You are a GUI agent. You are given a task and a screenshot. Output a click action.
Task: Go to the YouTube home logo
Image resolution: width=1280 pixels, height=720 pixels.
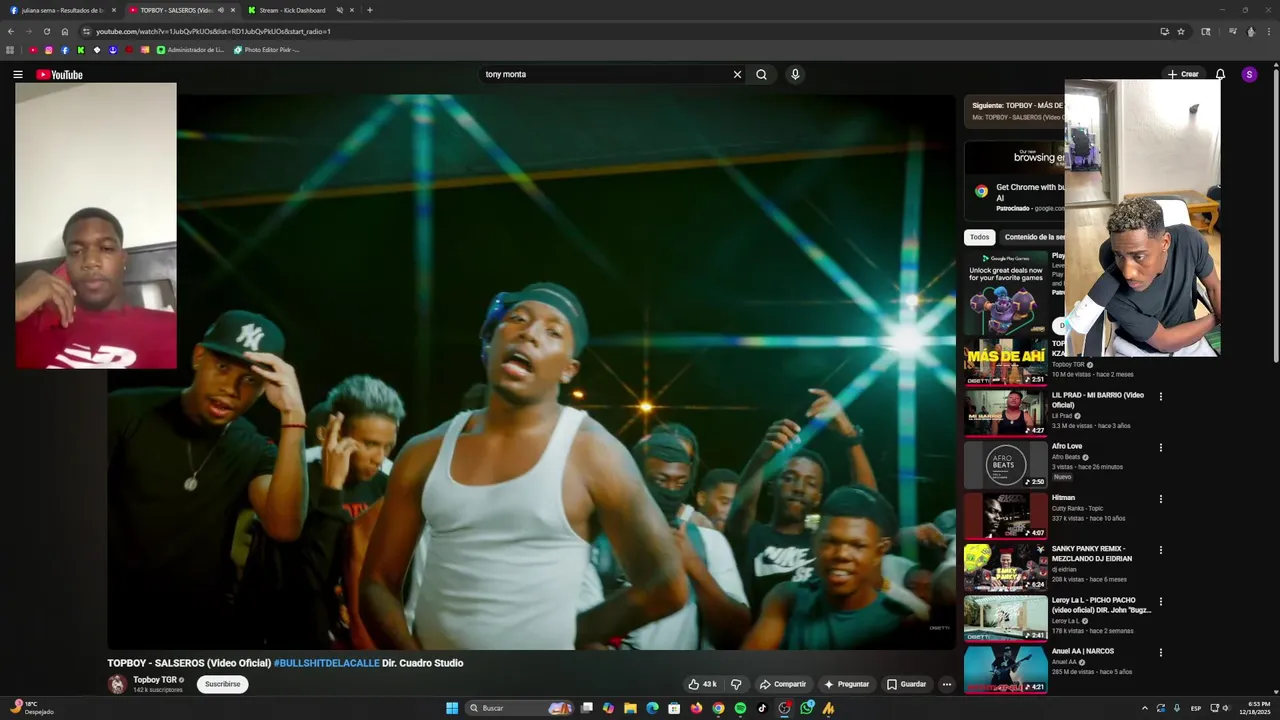coord(59,75)
